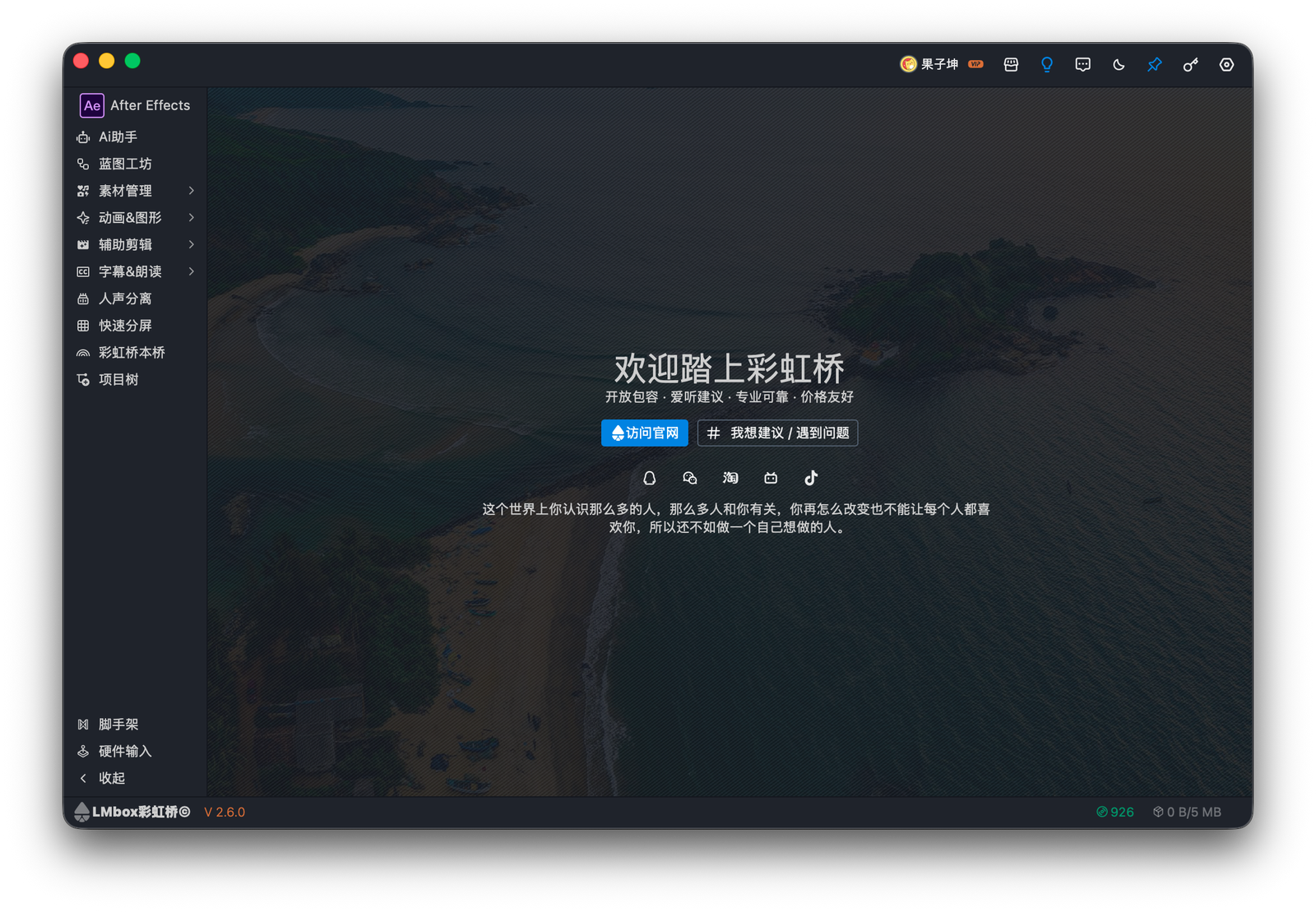This screenshot has width=1316, height=912.
Task: Click version number V 2.6.0
Action: coord(225,812)
